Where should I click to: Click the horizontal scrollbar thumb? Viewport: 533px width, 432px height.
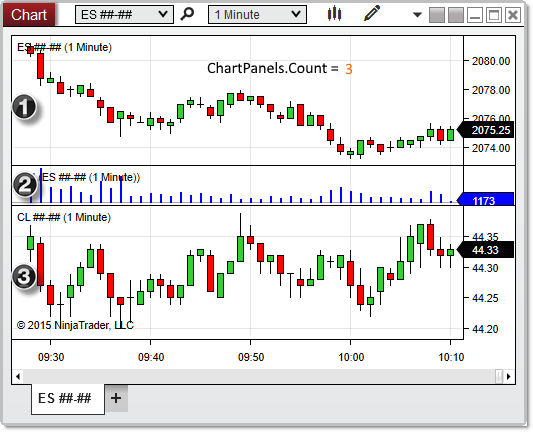pyautogui.click(x=499, y=376)
